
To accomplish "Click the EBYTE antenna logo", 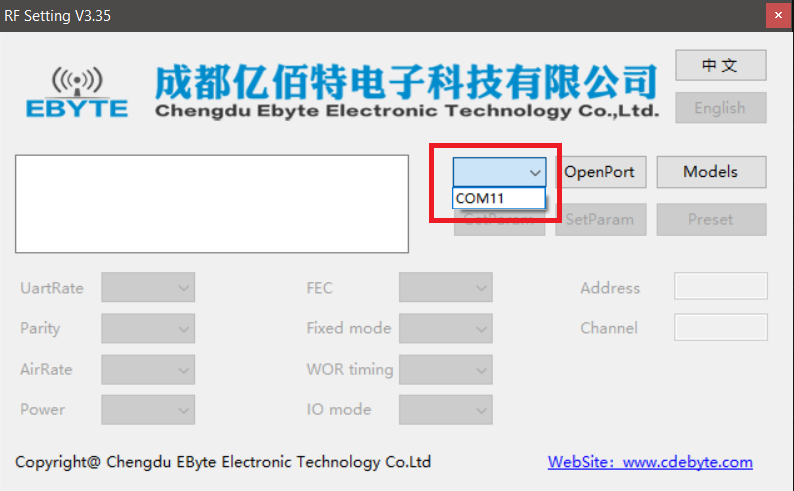I will point(77,92).
